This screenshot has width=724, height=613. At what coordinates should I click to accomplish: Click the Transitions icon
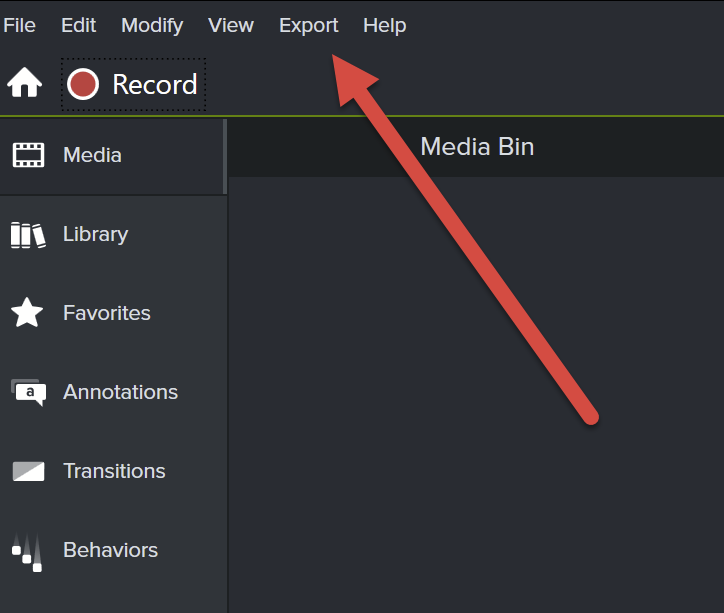[28, 471]
